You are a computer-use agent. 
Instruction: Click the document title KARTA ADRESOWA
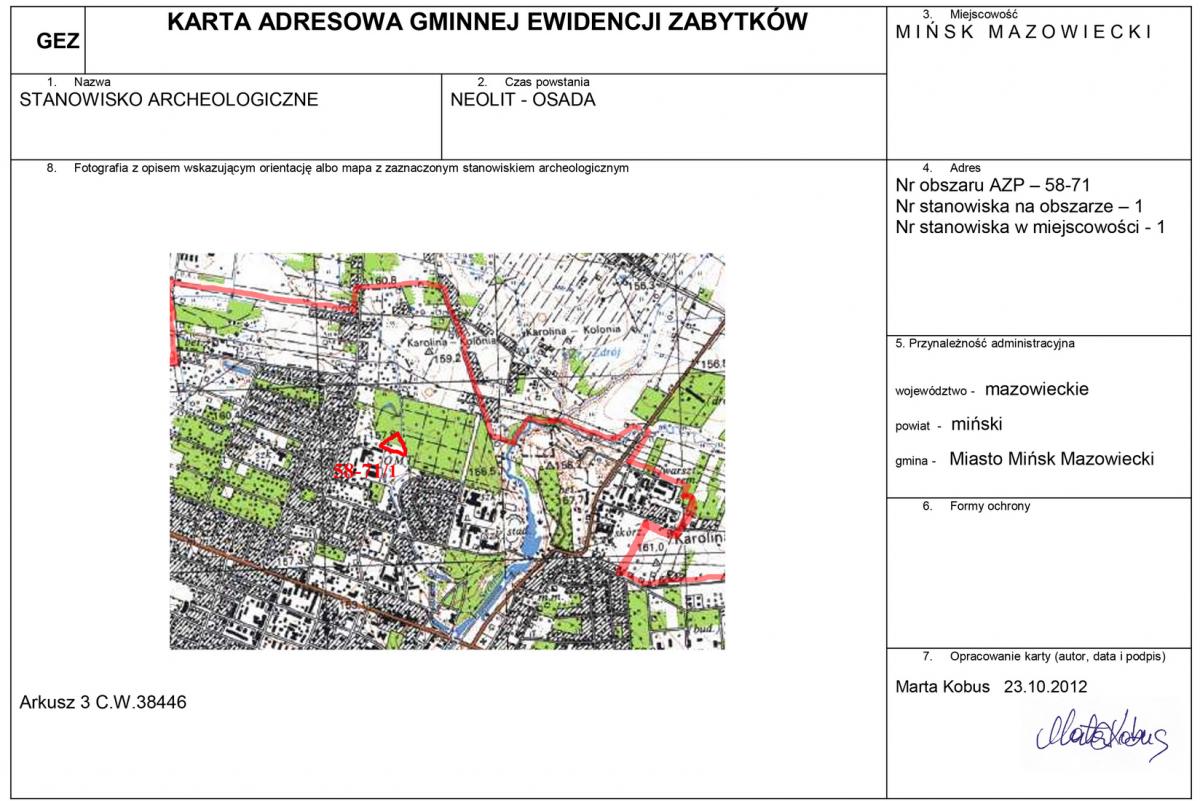(486, 23)
